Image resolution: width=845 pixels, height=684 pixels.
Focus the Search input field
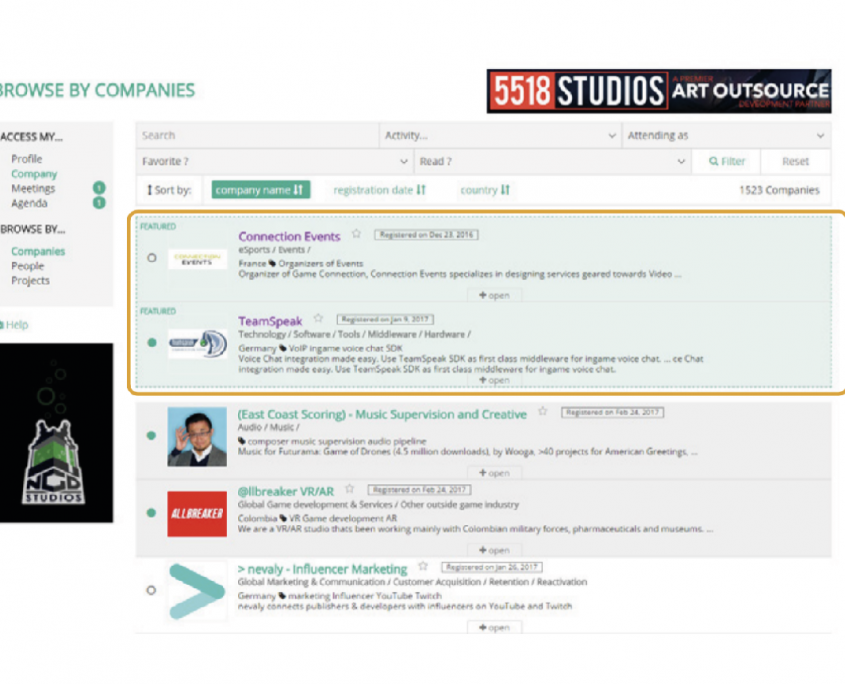[258, 135]
